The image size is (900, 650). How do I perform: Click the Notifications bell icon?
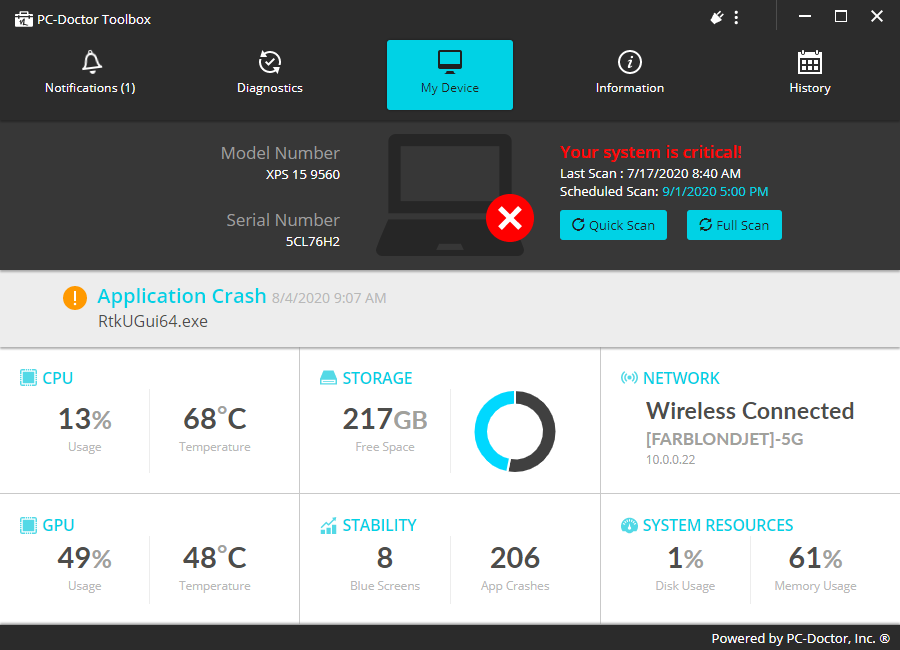[91, 62]
